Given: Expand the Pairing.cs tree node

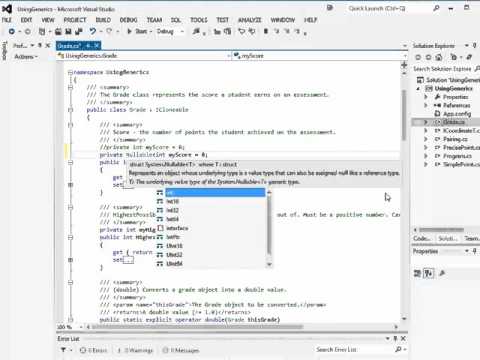Looking at the screenshot, I should [426, 139].
